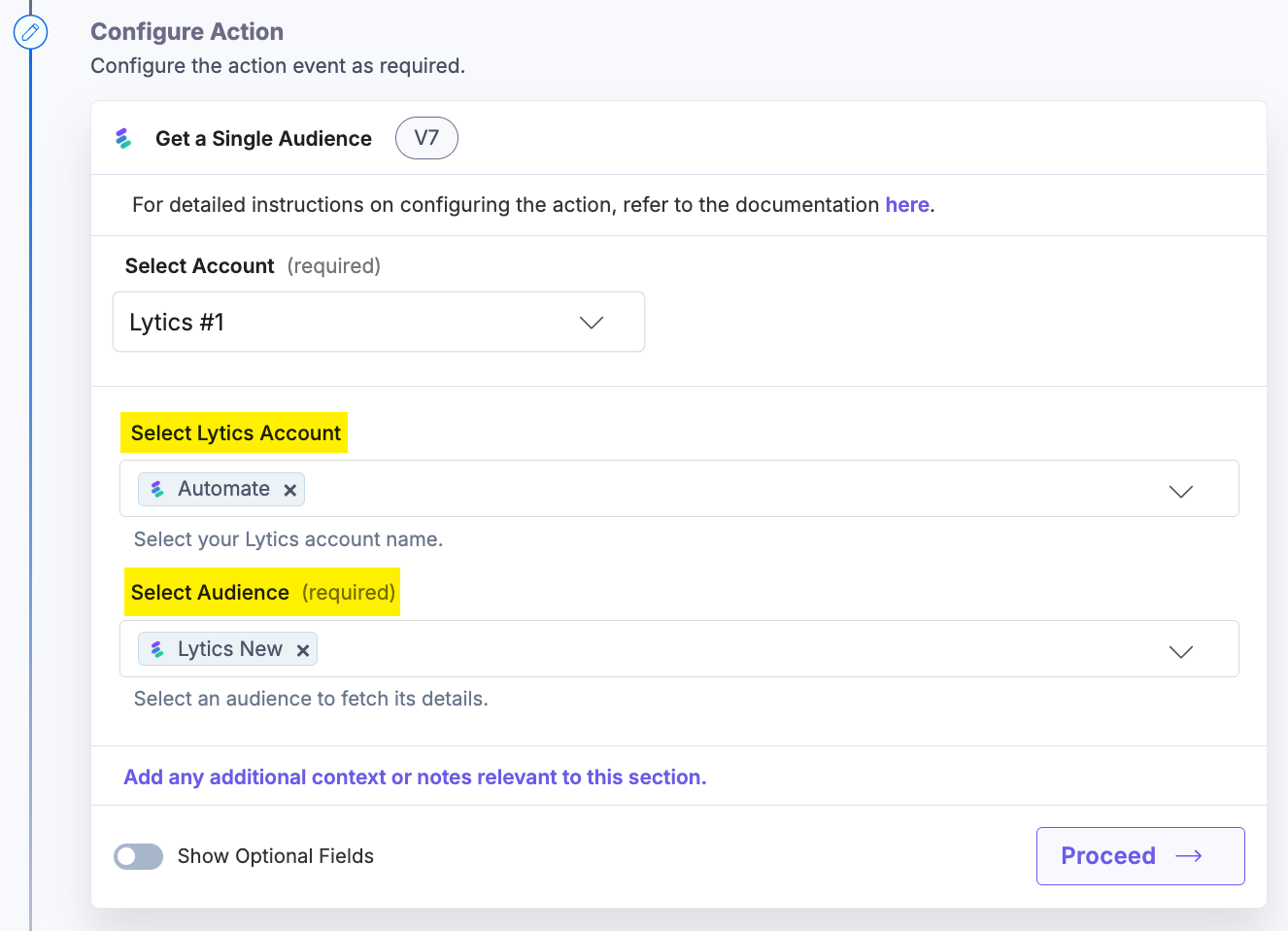Click the 'Select Account' label
Screen dimensions: 1288x931
coord(200,266)
